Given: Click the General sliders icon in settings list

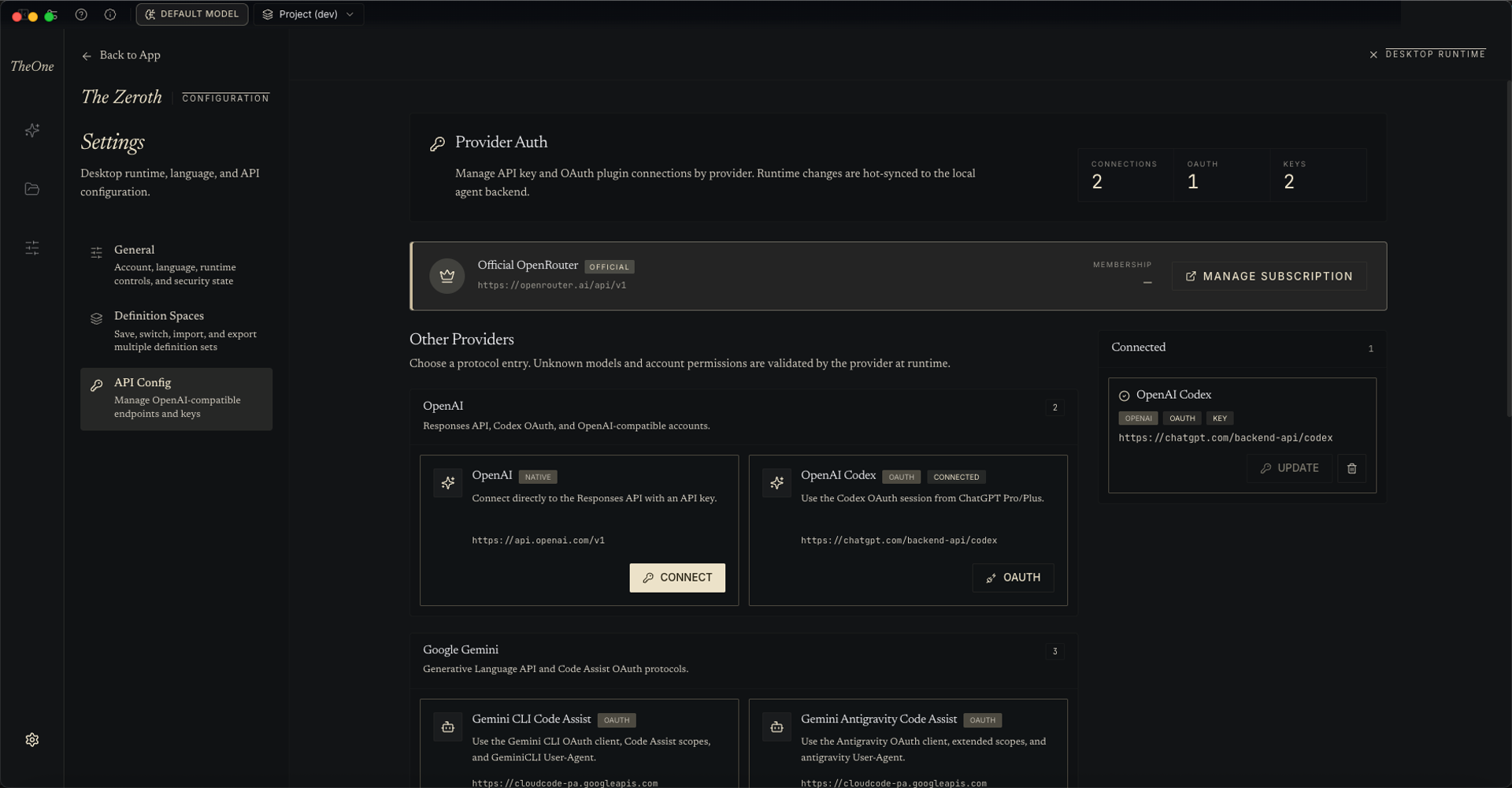Looking at the screenshot, I should [x=97, y=253].
